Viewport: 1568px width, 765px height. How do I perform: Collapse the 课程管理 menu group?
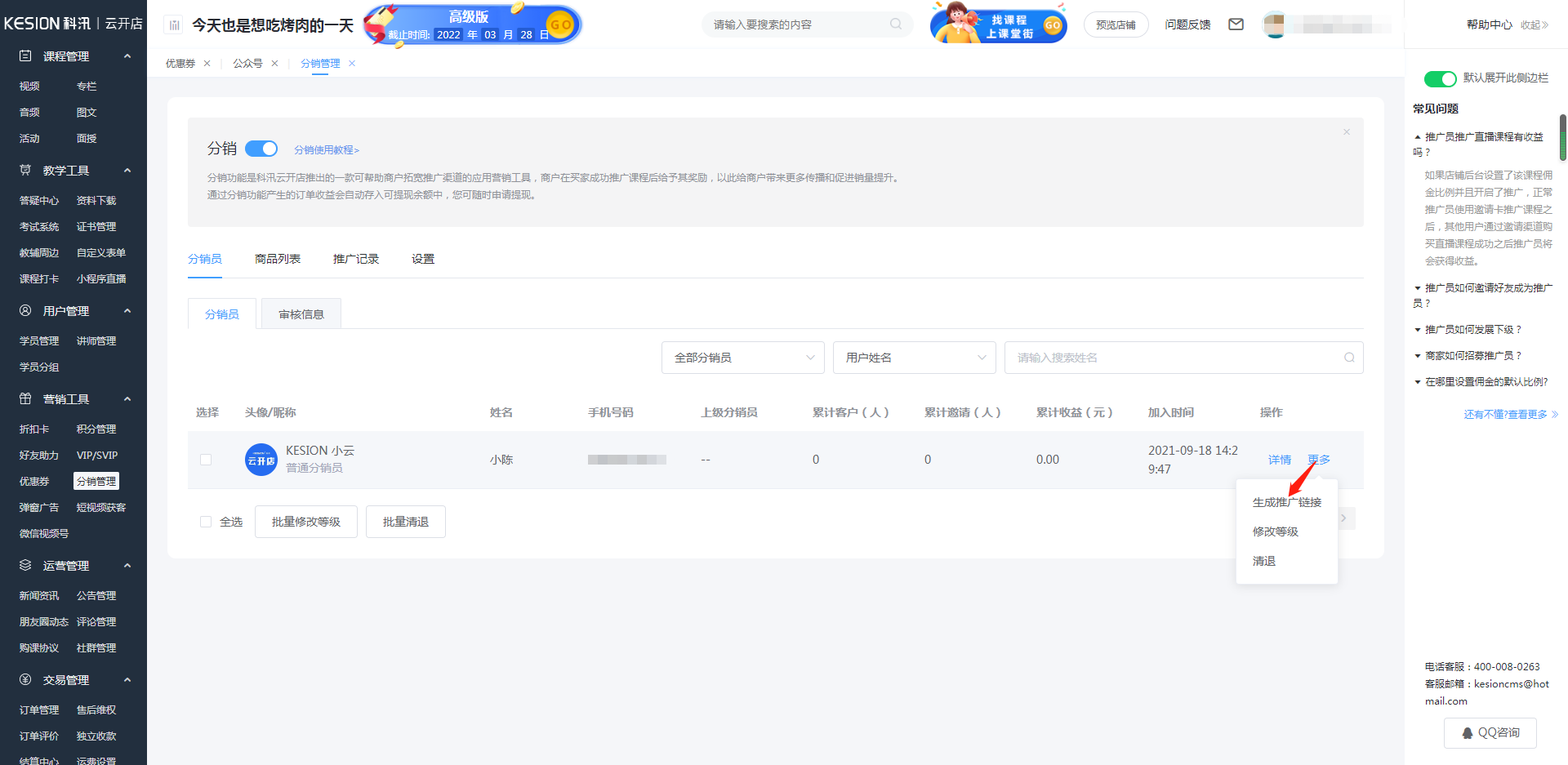click(x=127, y=56)
